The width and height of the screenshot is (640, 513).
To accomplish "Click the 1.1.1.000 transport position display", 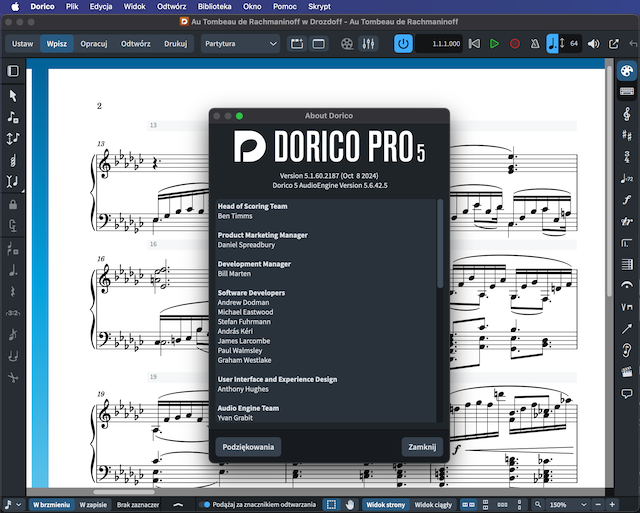I will [439, 44].
